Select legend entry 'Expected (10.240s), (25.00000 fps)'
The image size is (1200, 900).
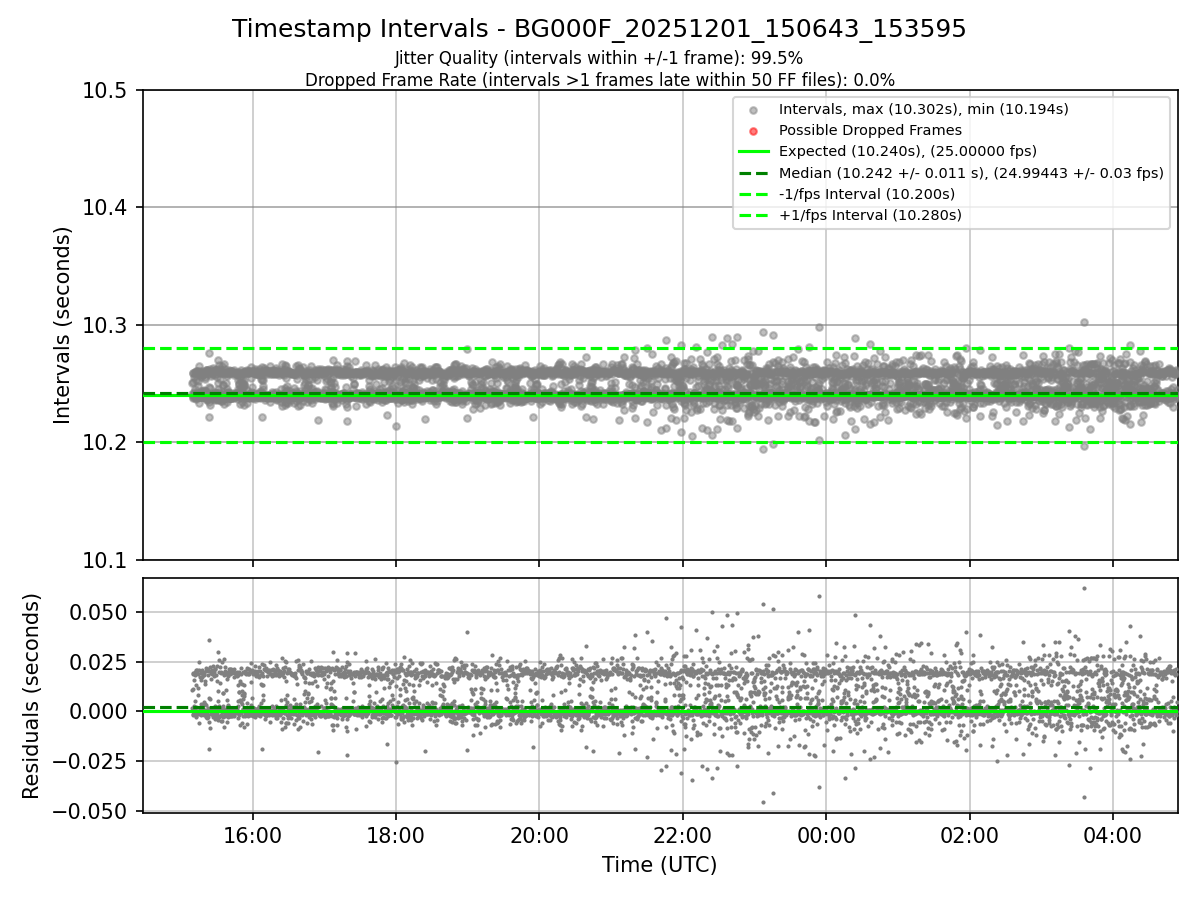tap(908, 151)
